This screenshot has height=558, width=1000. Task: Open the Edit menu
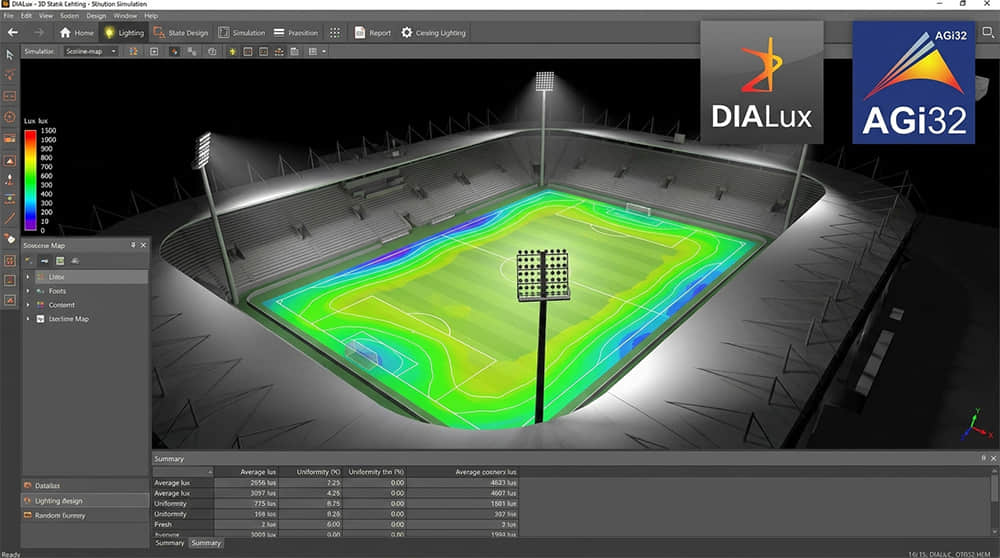click(26, 15)
